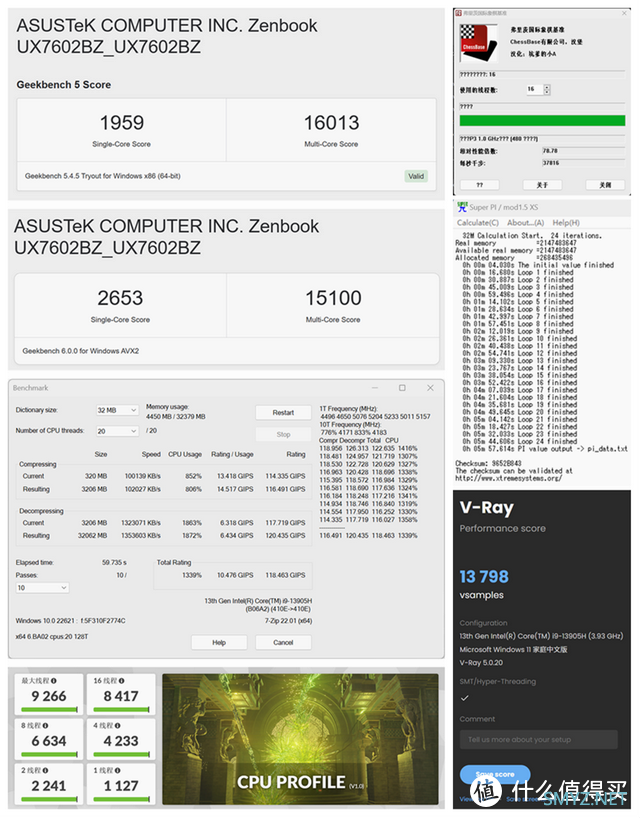
Task: Maximize the 7-Zip Benchmark window
Action: [x=402, y=388]
